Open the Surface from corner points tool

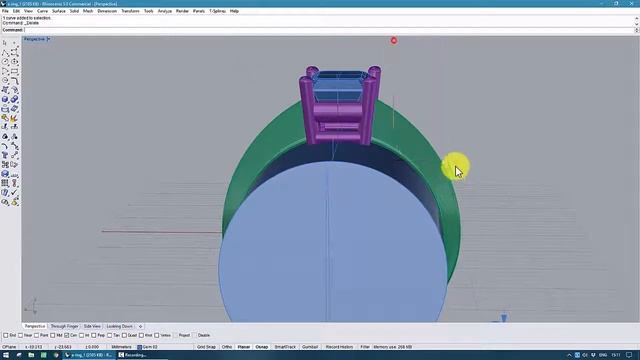pyautogui.click(x=5, y=90)
